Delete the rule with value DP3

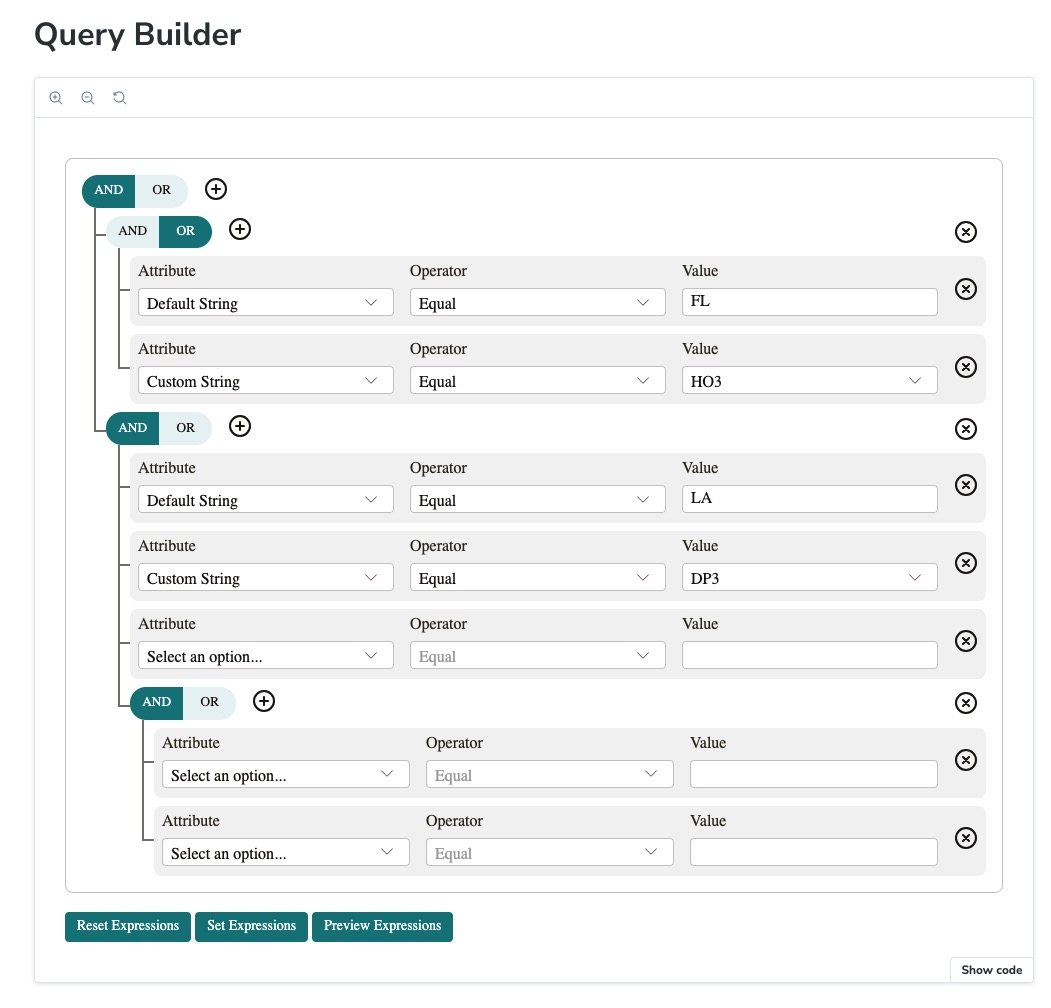(965, 563)
